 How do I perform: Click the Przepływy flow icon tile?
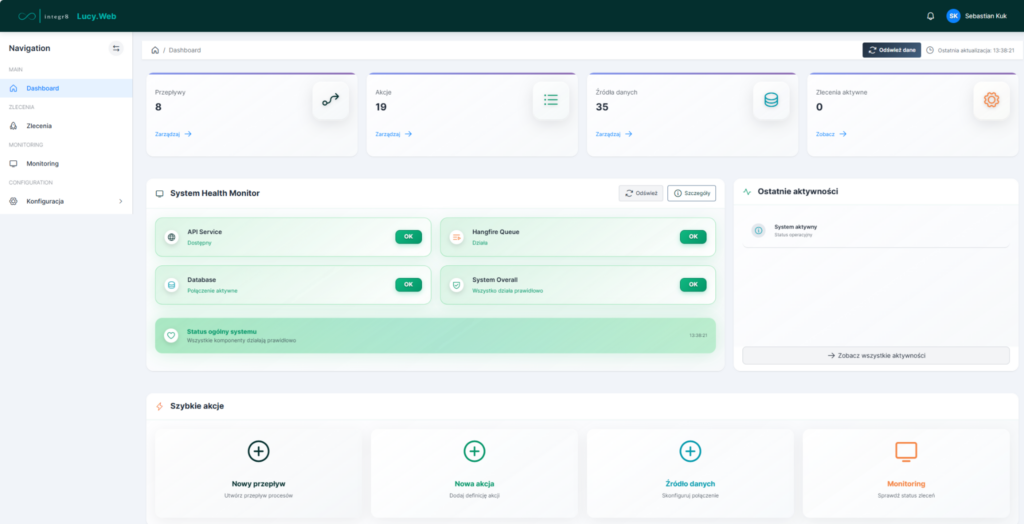click(330, 100)
